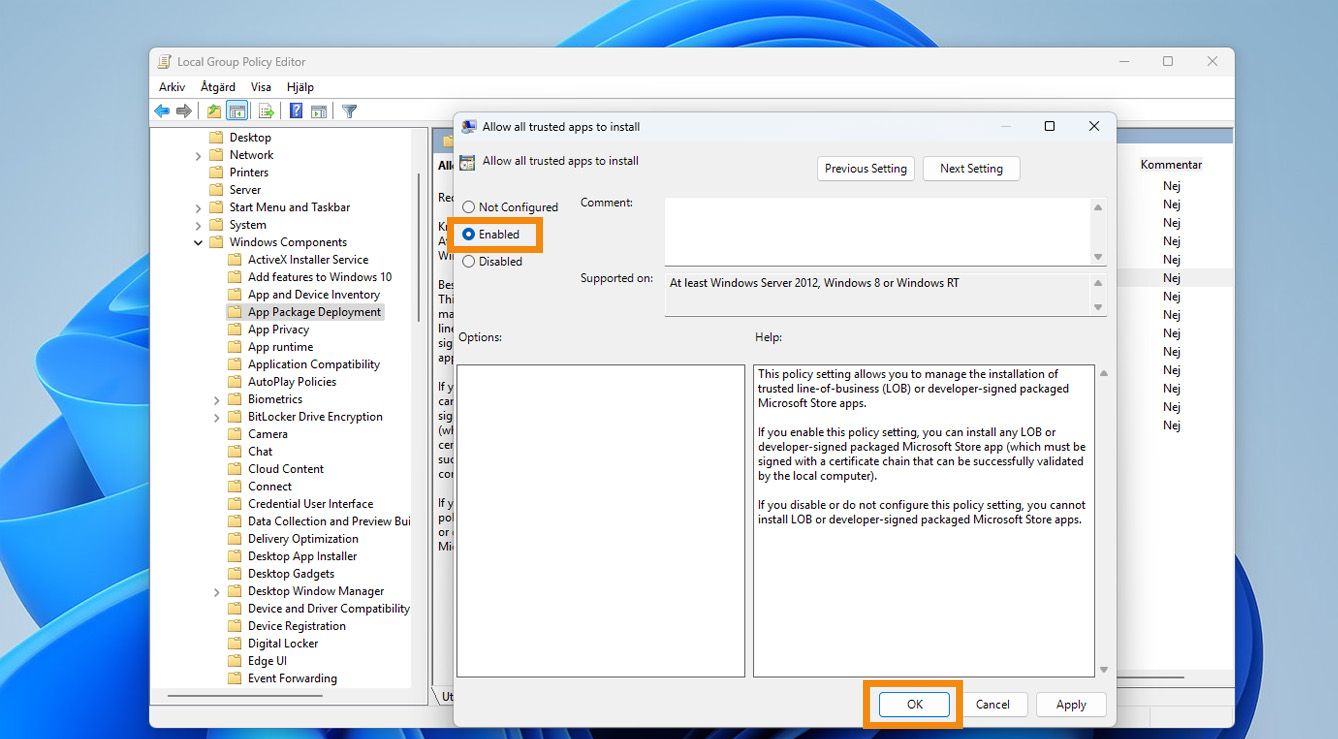Select the Enabled radio button
The width and height of the screenshot is (1338, 739).
click(x=469, y=234)
